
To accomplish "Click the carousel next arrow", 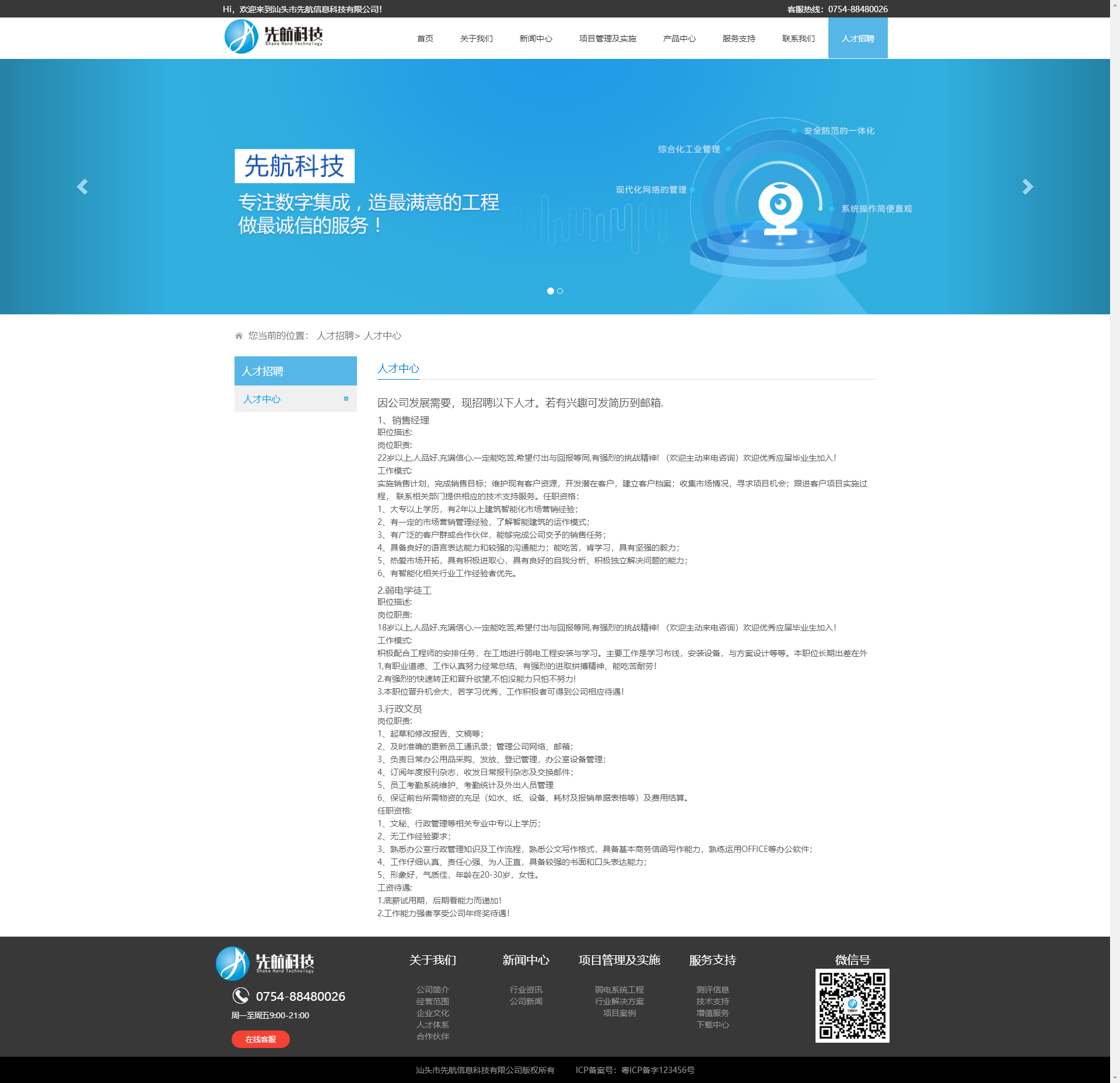I will pyautogui.click(x=1027, y=187).
